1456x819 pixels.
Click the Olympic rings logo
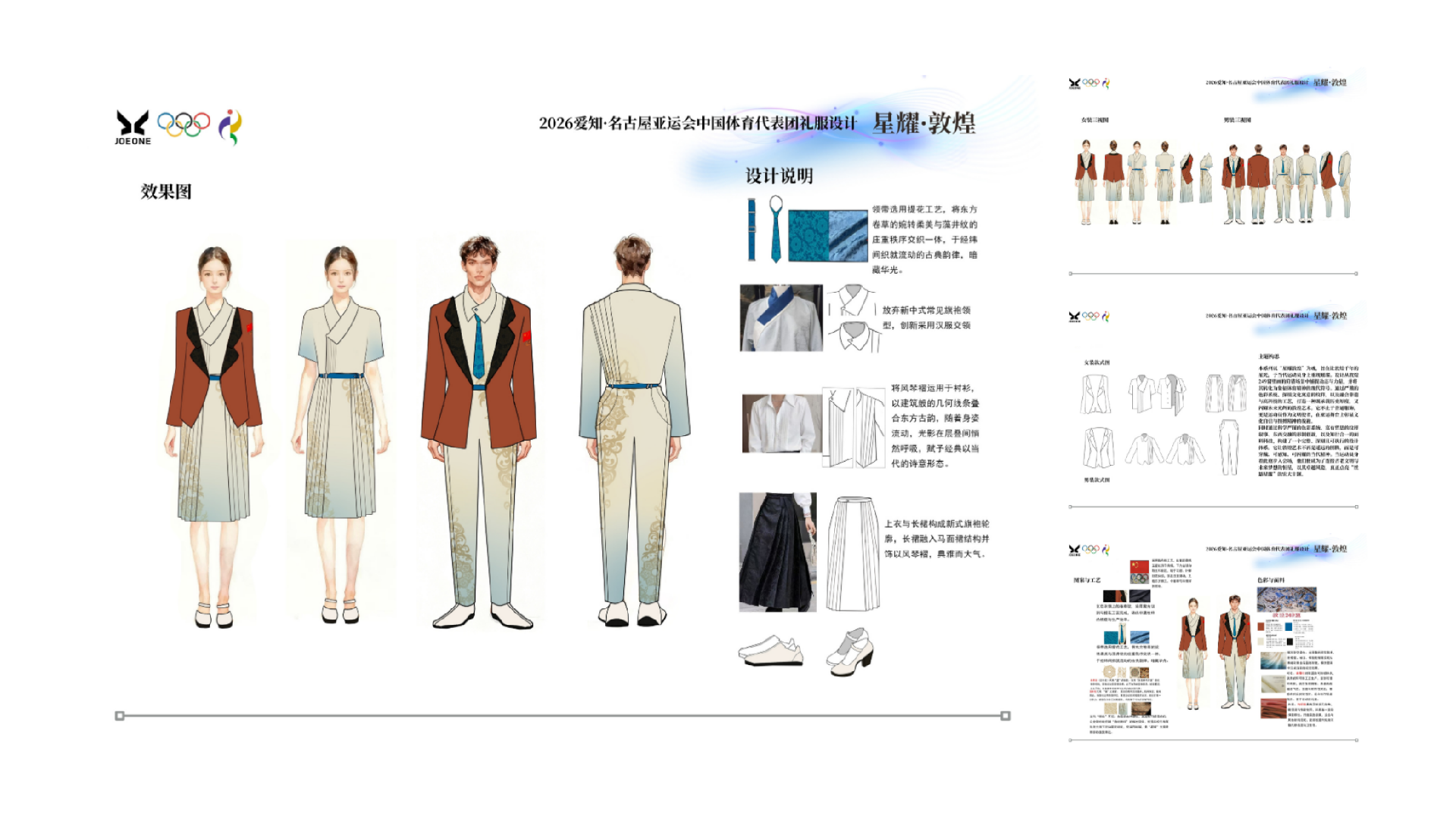pos(184,124)
